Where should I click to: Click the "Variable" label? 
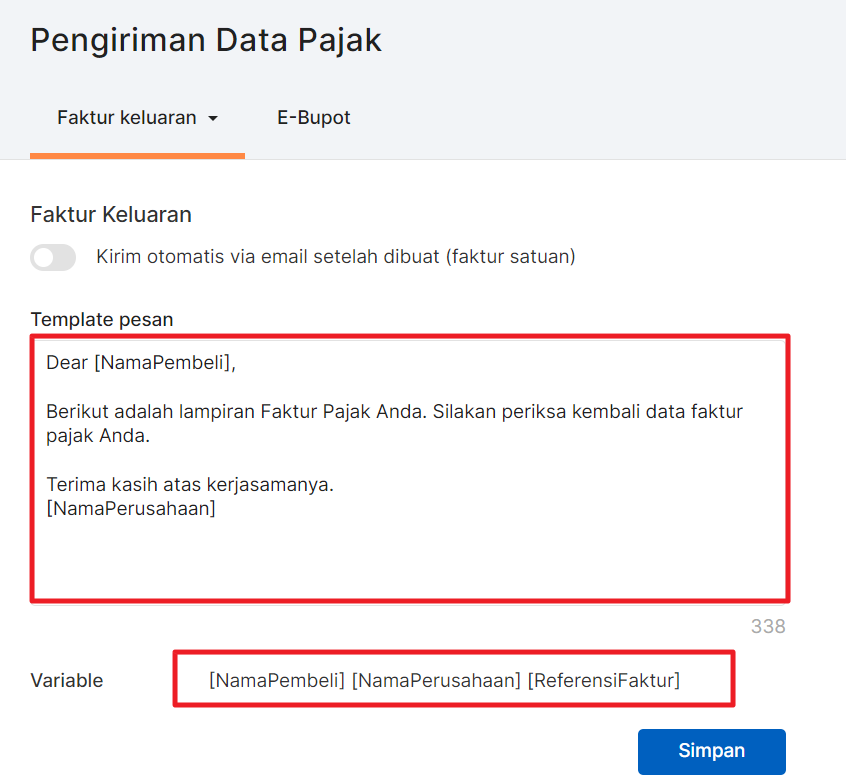67,680
